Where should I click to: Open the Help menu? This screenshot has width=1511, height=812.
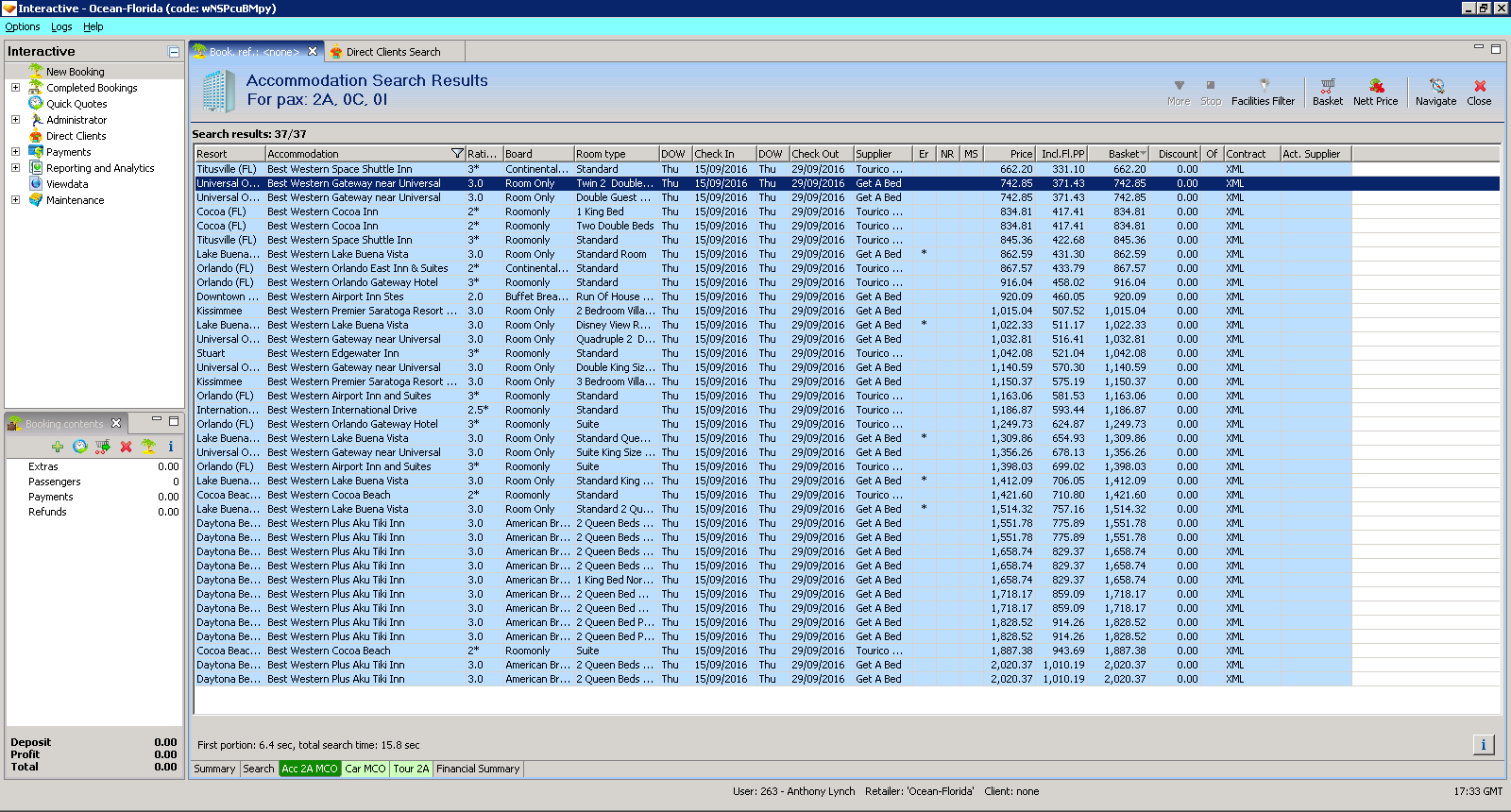93,26
